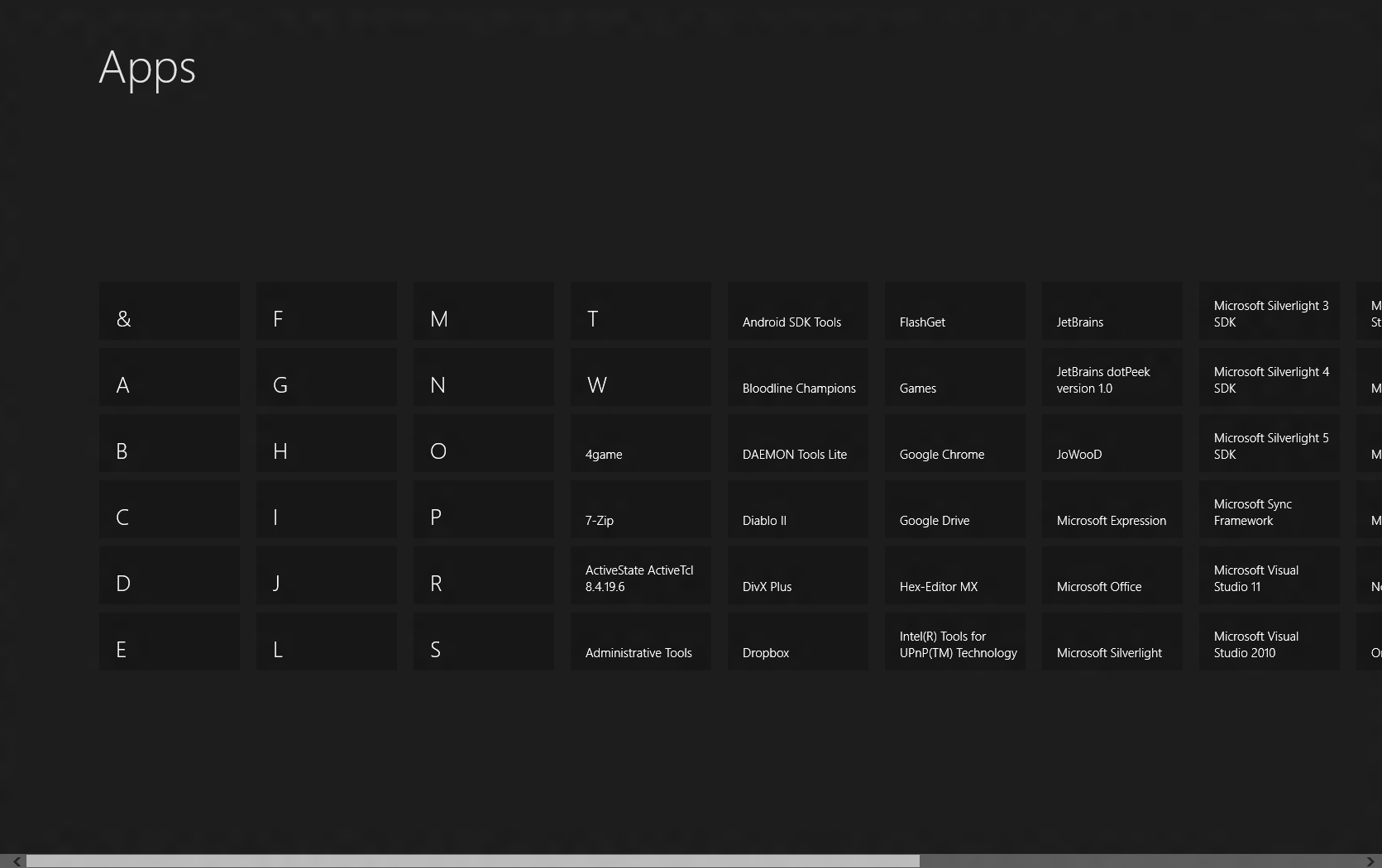The width and height of the screenshot is (1382, 868).
Task: Select the letter R tile
Action: point(484,575)
